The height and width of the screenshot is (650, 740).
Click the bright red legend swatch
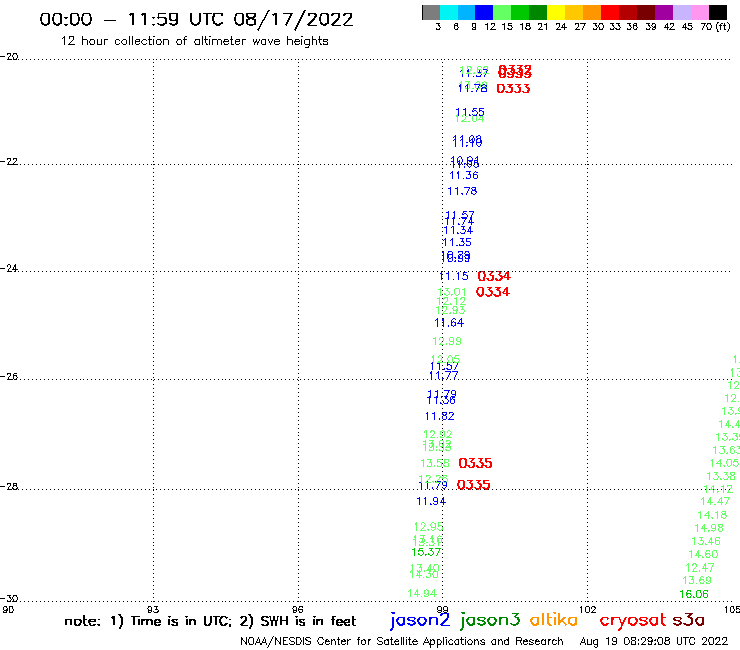pyautogui.click(x=610, y=12)
